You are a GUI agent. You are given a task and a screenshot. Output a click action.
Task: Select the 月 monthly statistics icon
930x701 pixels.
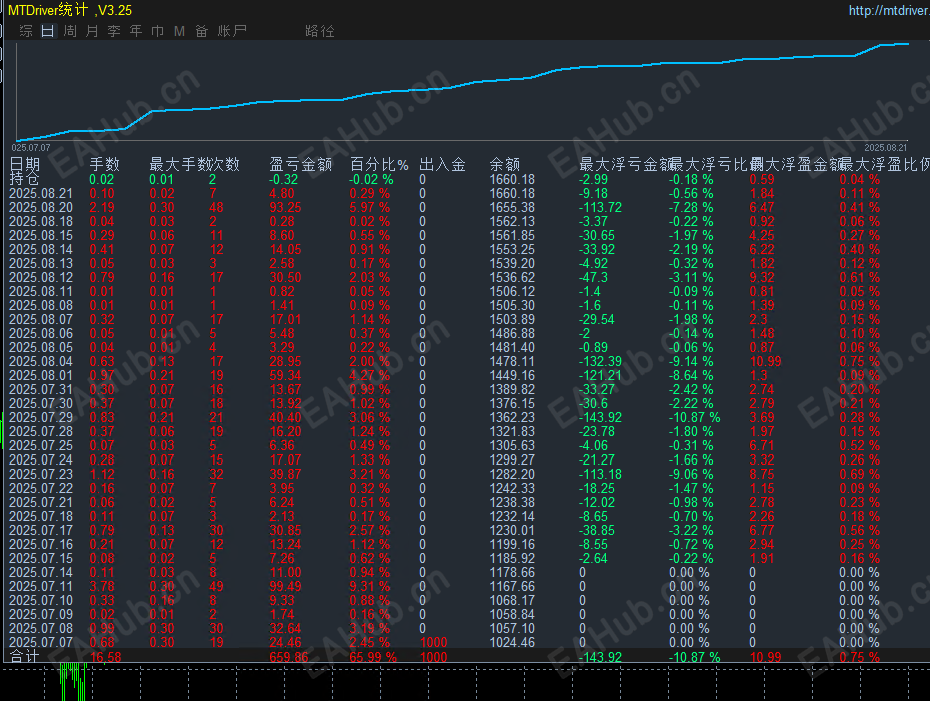click(x=91, y=31)
